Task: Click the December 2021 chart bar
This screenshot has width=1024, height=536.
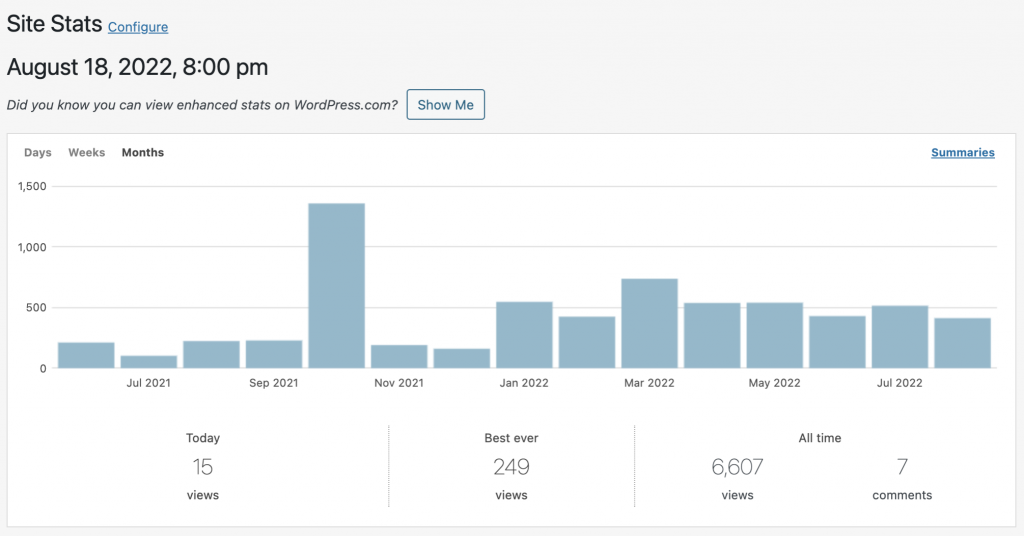Action: click(462, 359)
